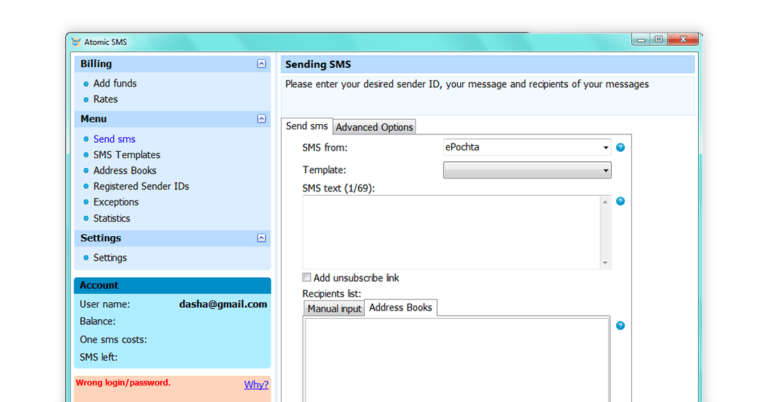Open the Rates page
The width and height of the screenshot is (768, 402).
(105, 99)
